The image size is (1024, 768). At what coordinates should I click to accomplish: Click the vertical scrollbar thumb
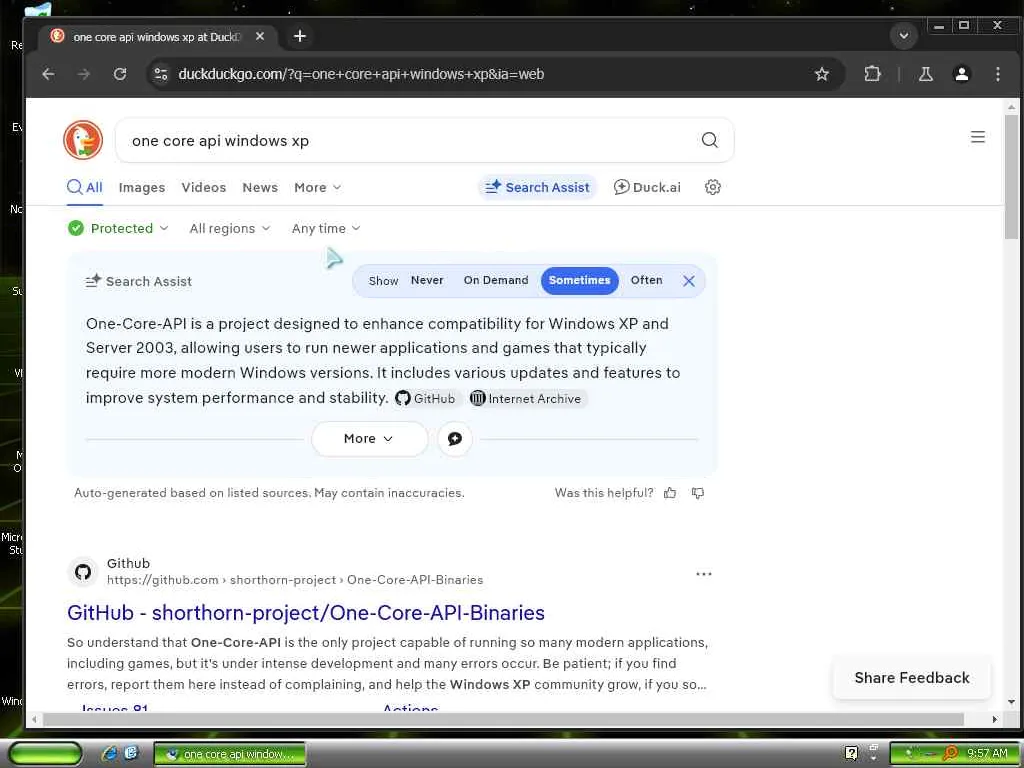point(1011,176)
